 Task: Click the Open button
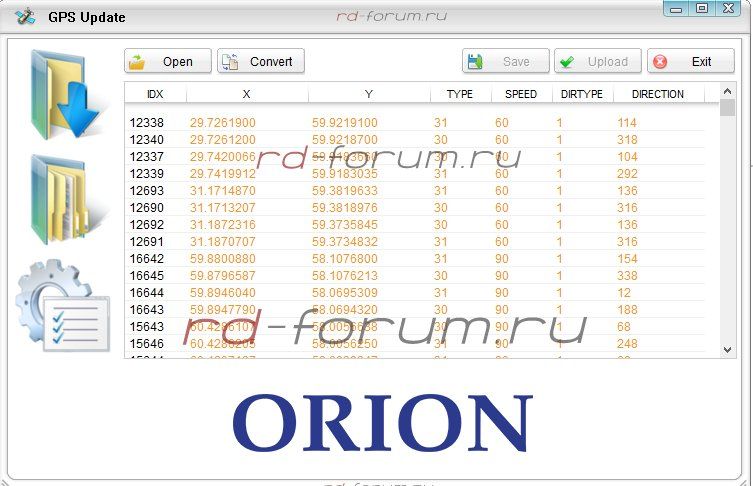point(168,61)
